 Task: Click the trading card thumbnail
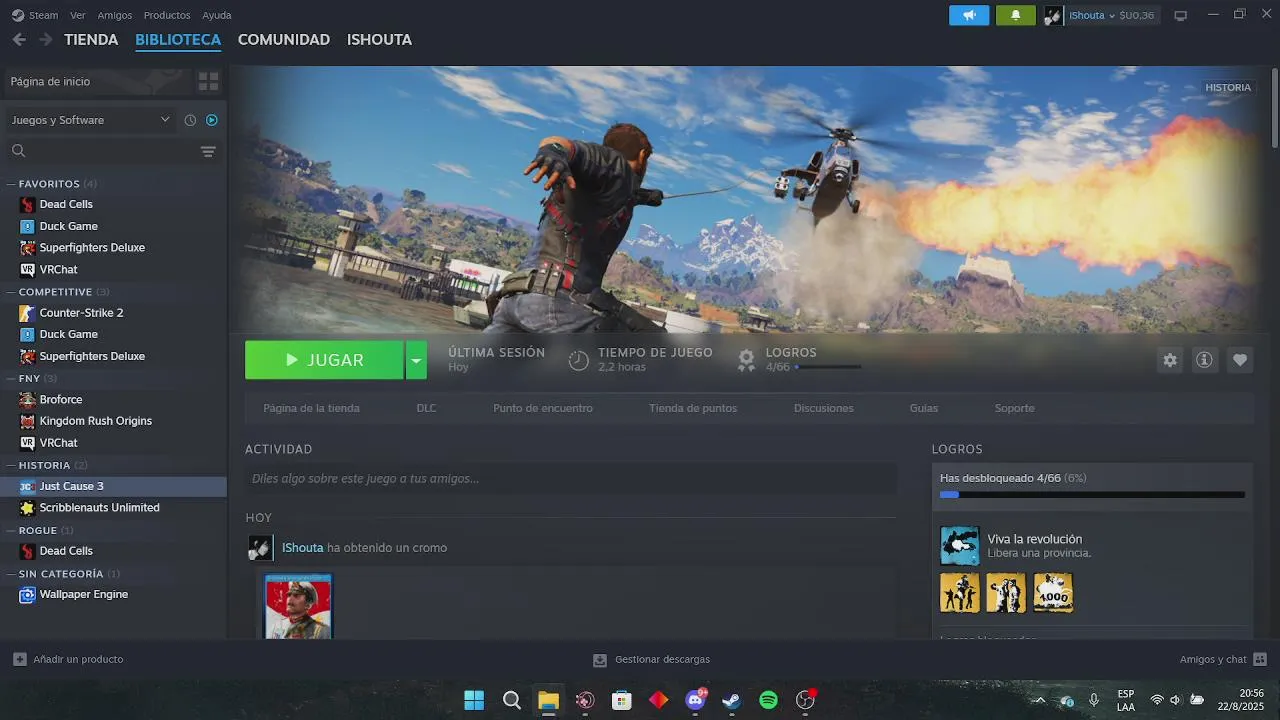[298, 606]
